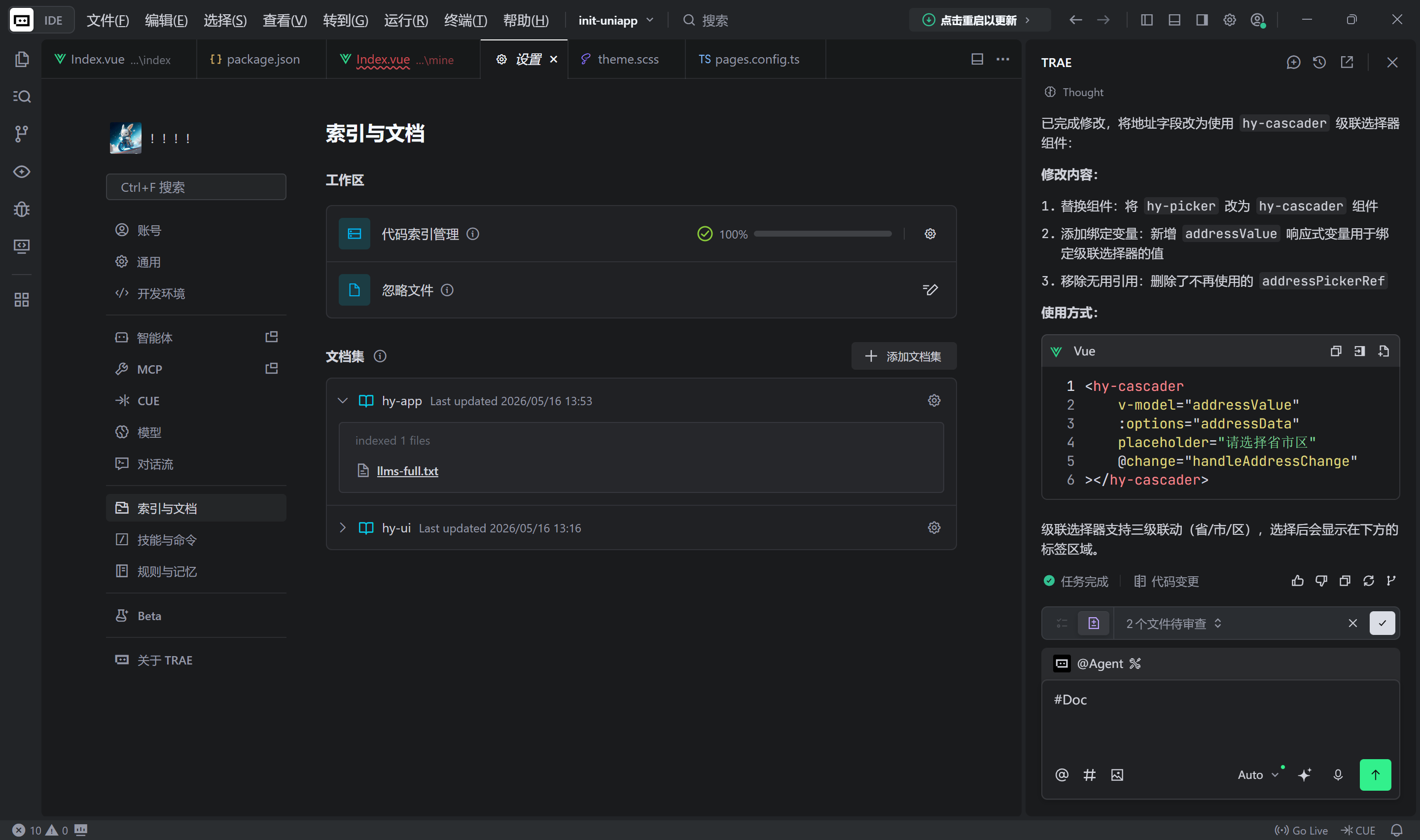Toggle the bottom panel layout icon
Screen dimensions: 1420x840
[1174, 20]
